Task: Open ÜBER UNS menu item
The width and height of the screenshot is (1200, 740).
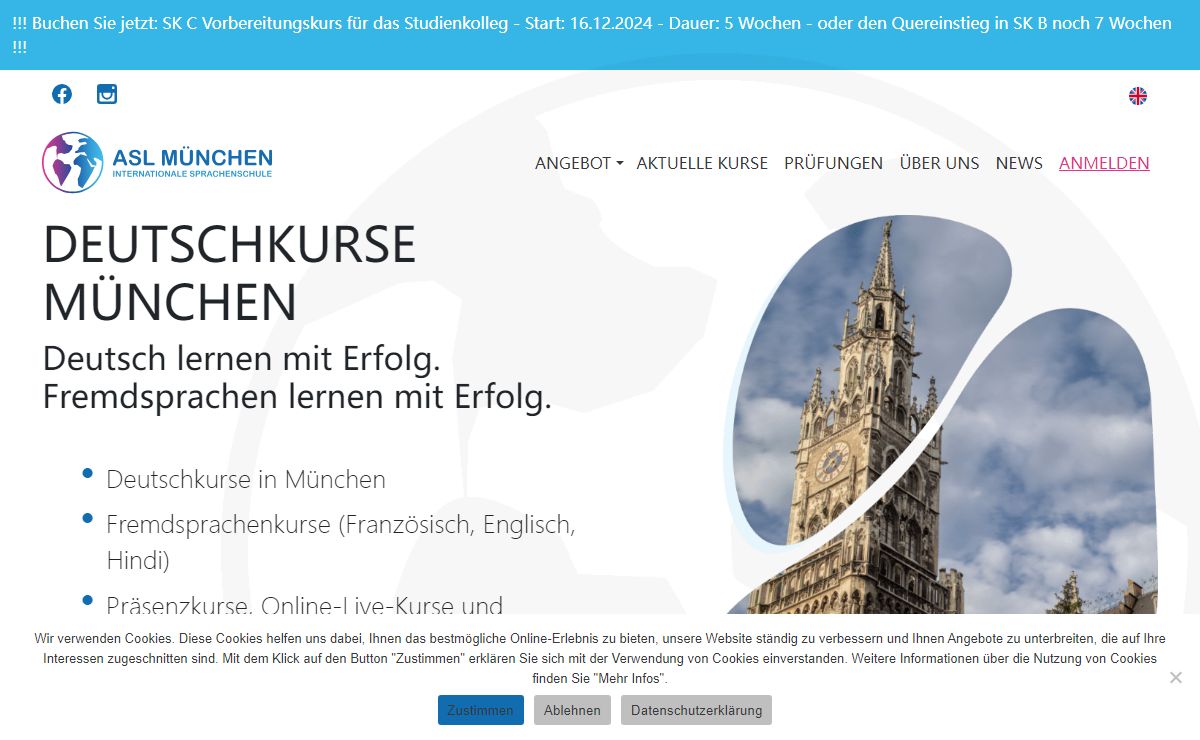Action: click(x=939, y=163)
